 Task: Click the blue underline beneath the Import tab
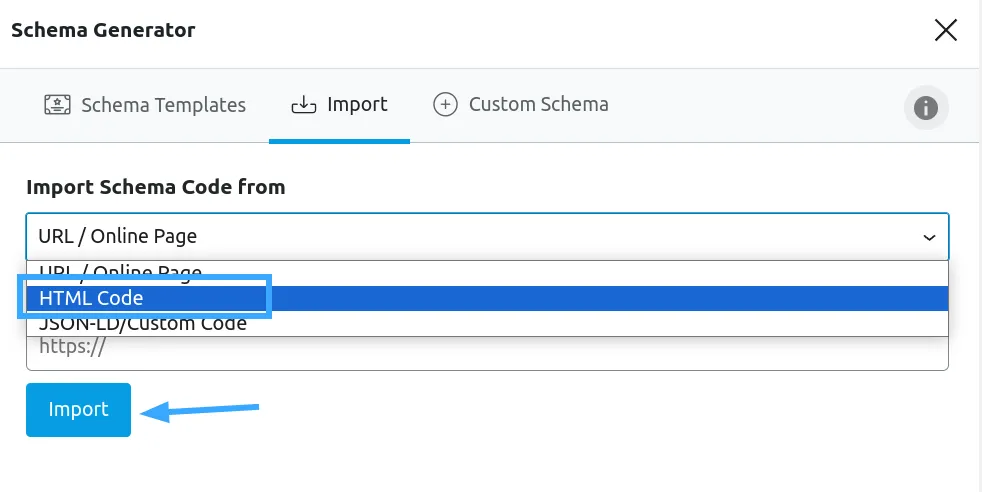[x=339, y=141]
